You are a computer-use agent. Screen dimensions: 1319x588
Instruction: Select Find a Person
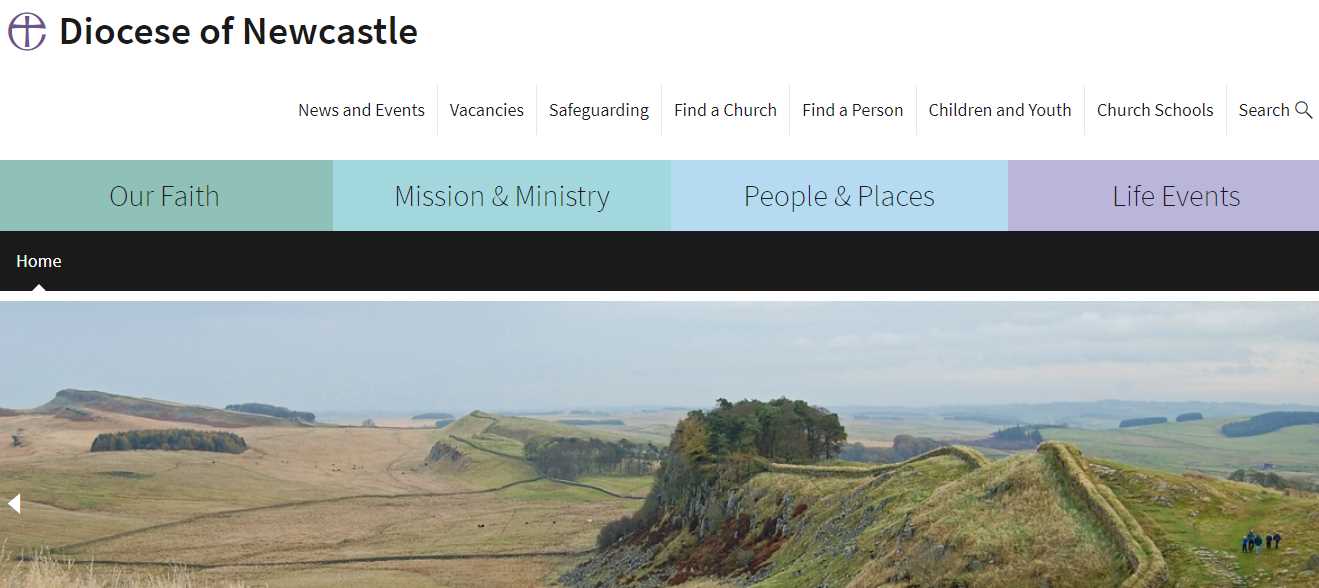[x=853, y=110]
